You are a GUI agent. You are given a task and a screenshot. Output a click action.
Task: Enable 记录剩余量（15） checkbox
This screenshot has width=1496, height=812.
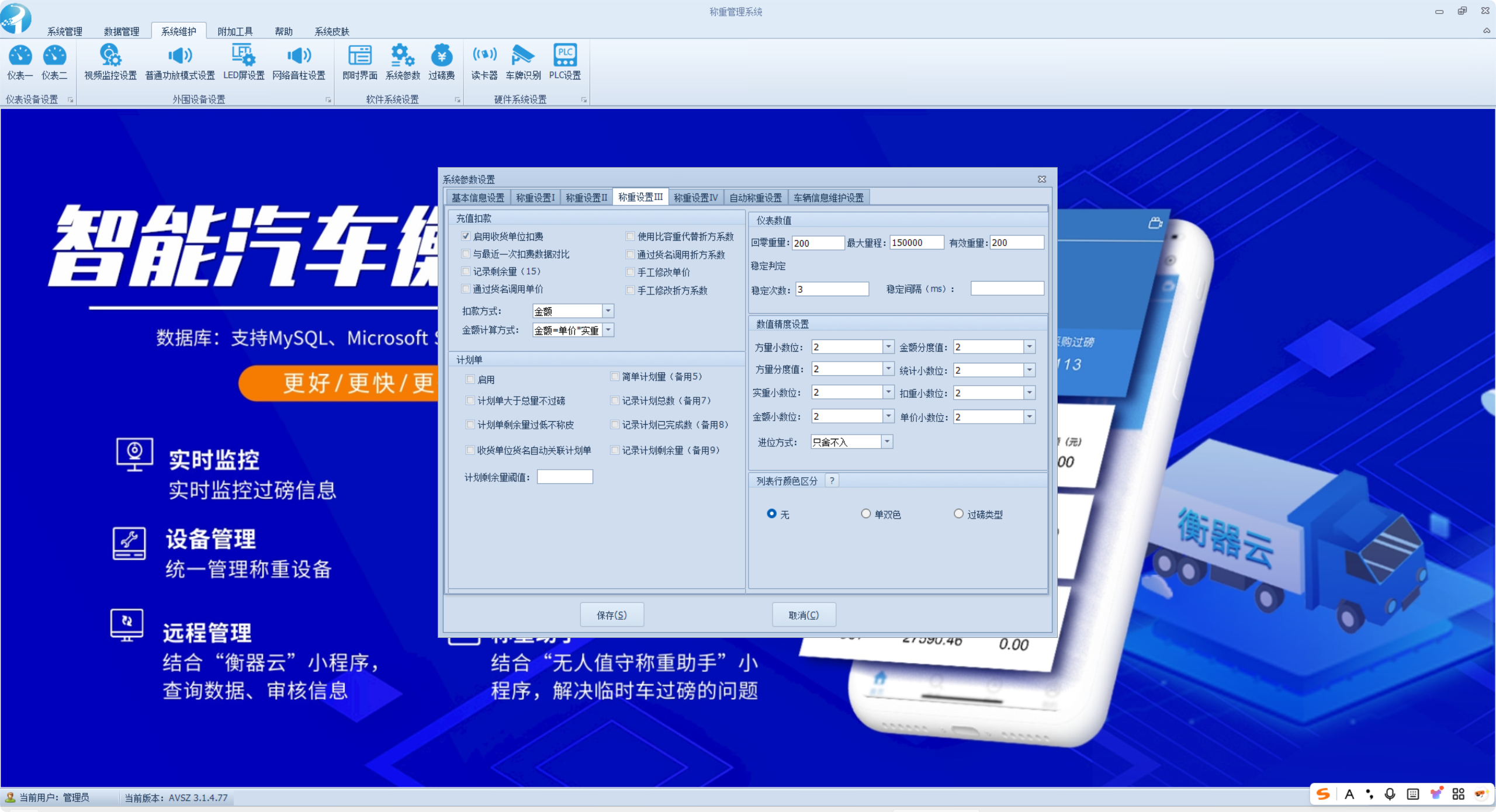466,272
